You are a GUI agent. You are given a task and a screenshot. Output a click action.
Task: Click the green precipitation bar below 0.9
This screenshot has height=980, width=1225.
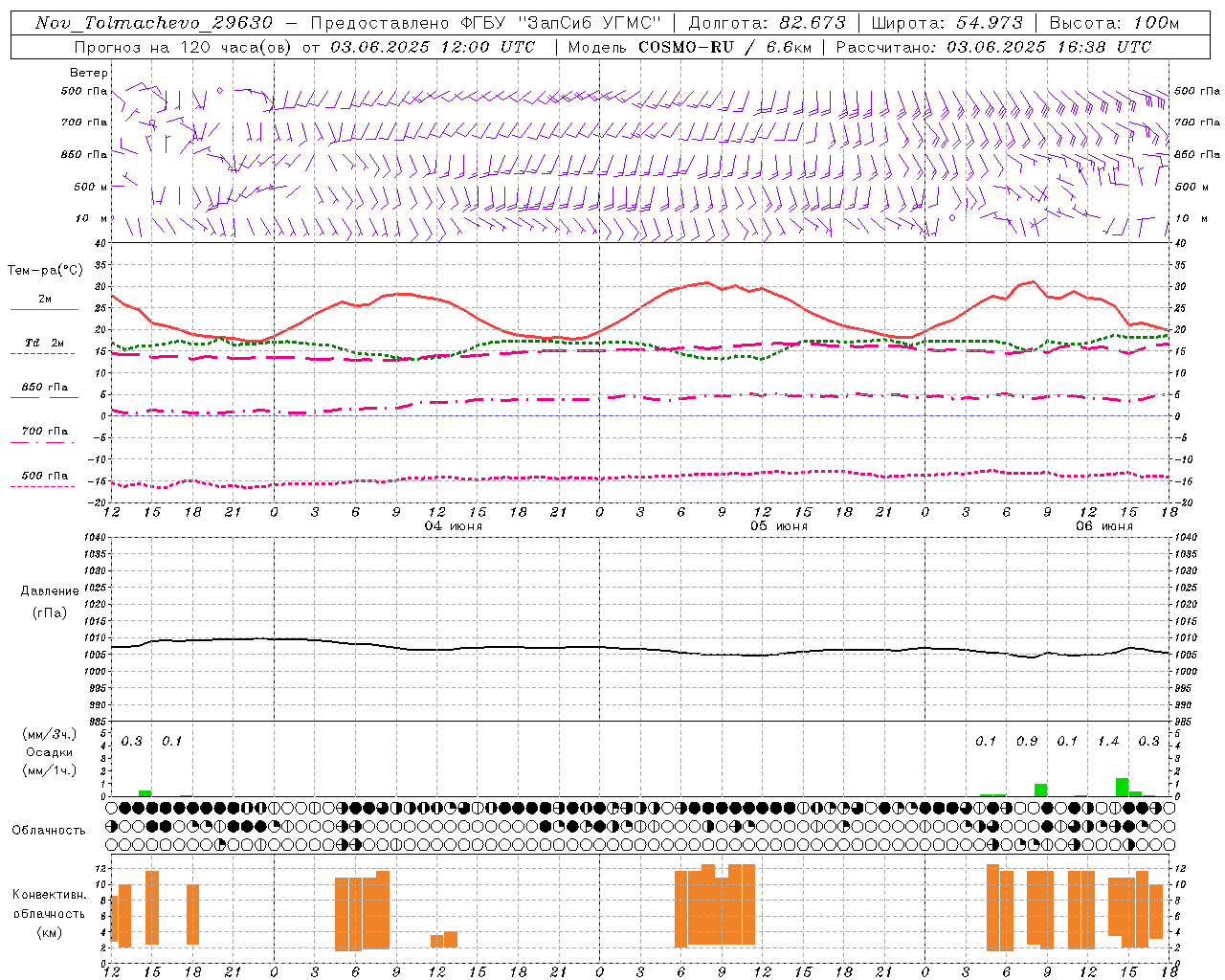pos(1040,790)
